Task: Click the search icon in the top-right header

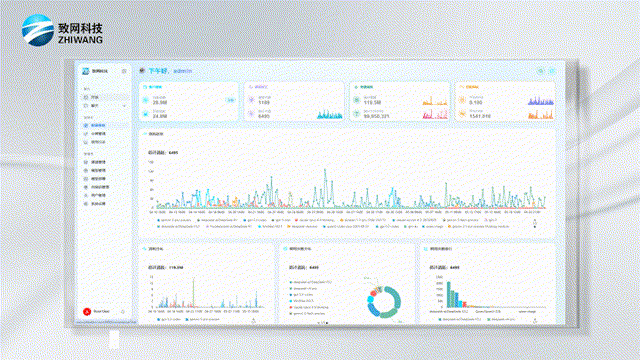Action: click(540, 71)
